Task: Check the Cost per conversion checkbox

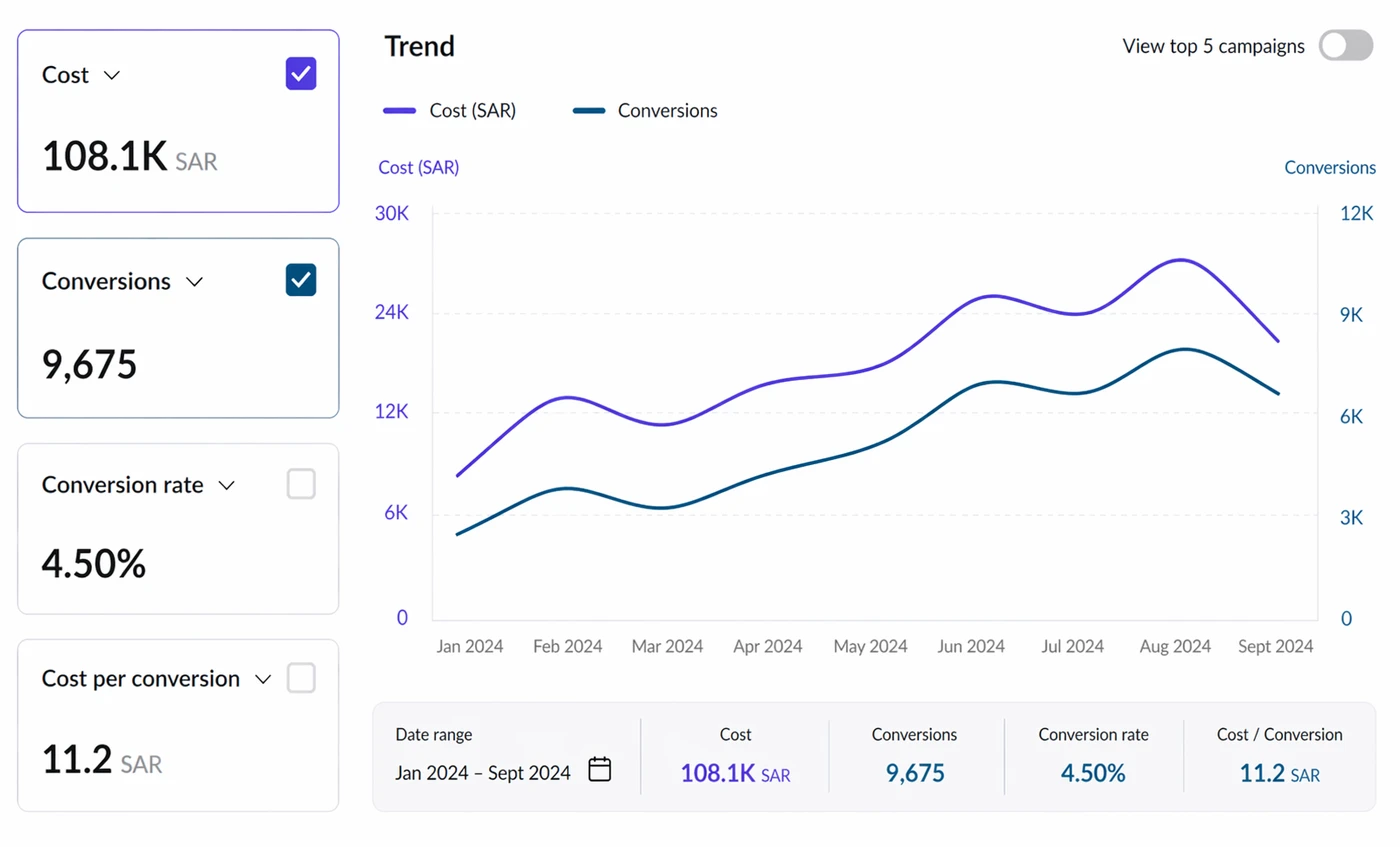Action: [x=301, y=678]
